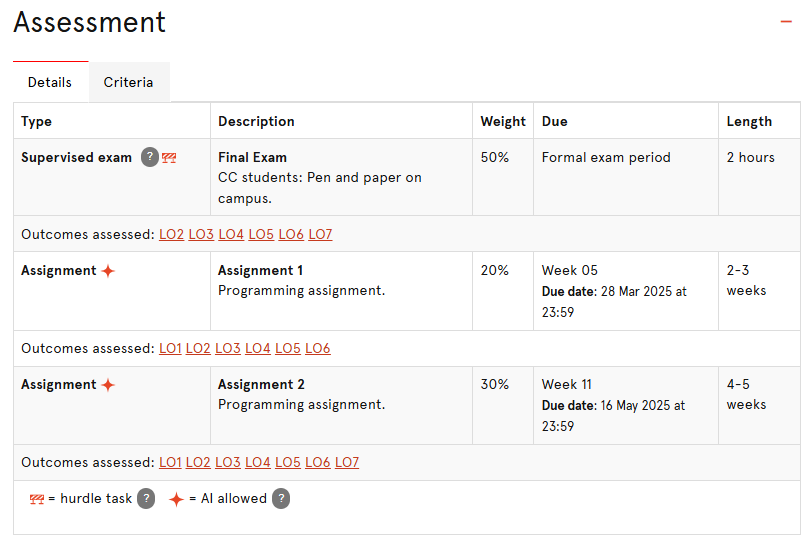The width and height of the screenshot is (811, 552).
Task: Click the AI allowed star on Assignment 2
Action: [x=108, y=385]
